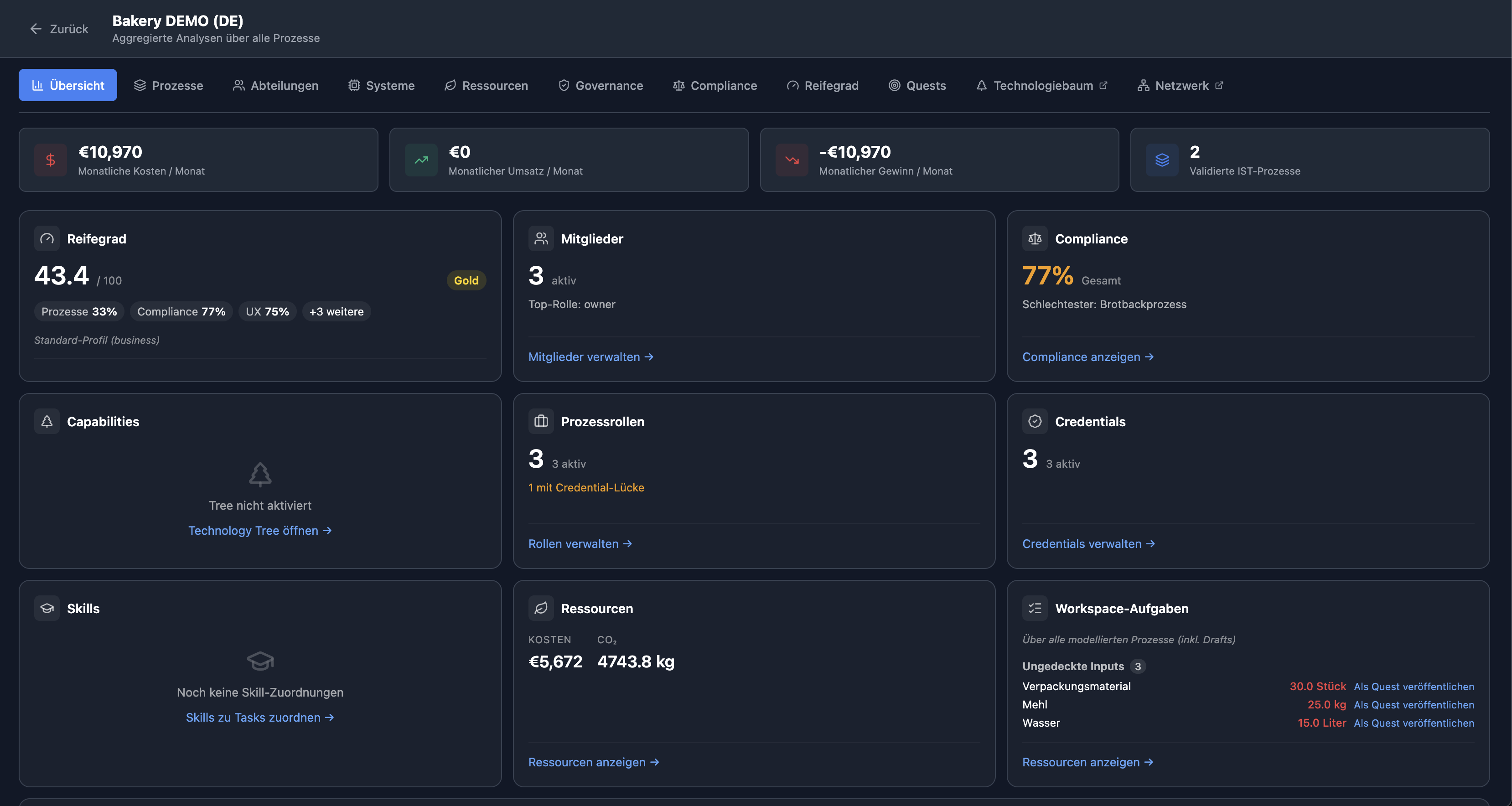1512x806 pixels.
Task: Expand the +3 weitere chip
Action: coord(337,311)
